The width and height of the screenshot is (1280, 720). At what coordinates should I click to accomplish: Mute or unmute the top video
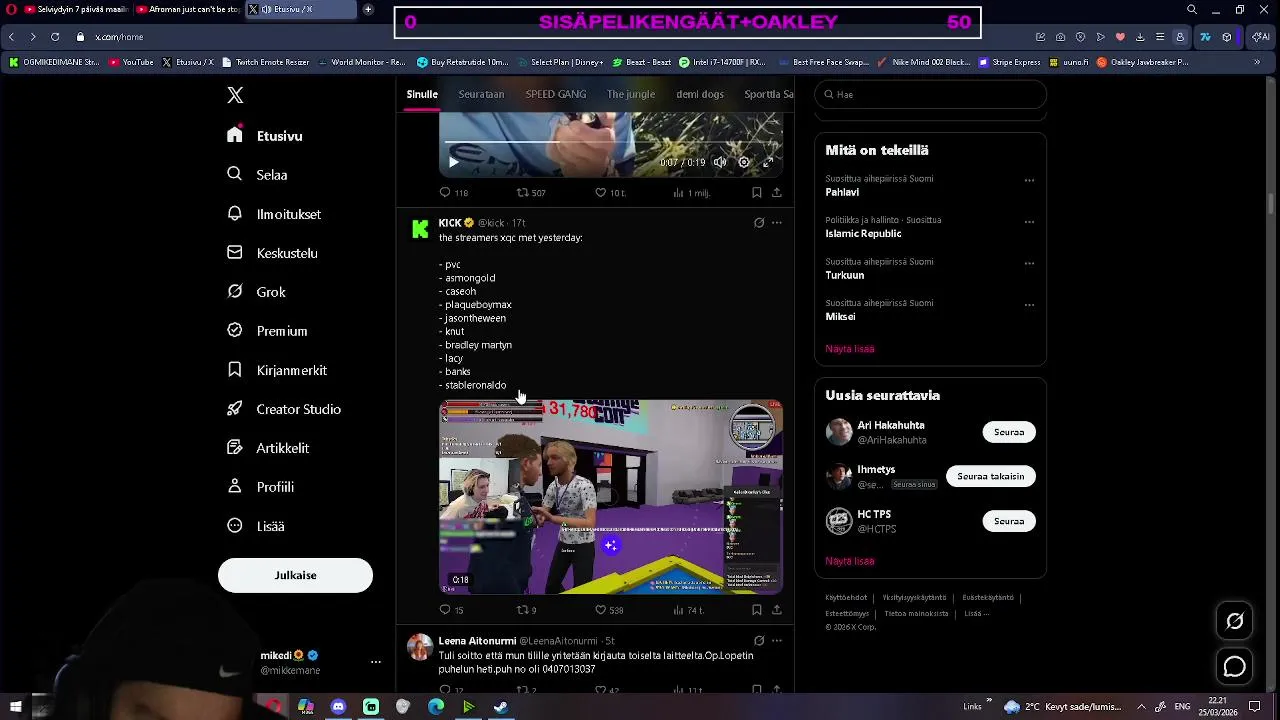click(x=720, y=162)
